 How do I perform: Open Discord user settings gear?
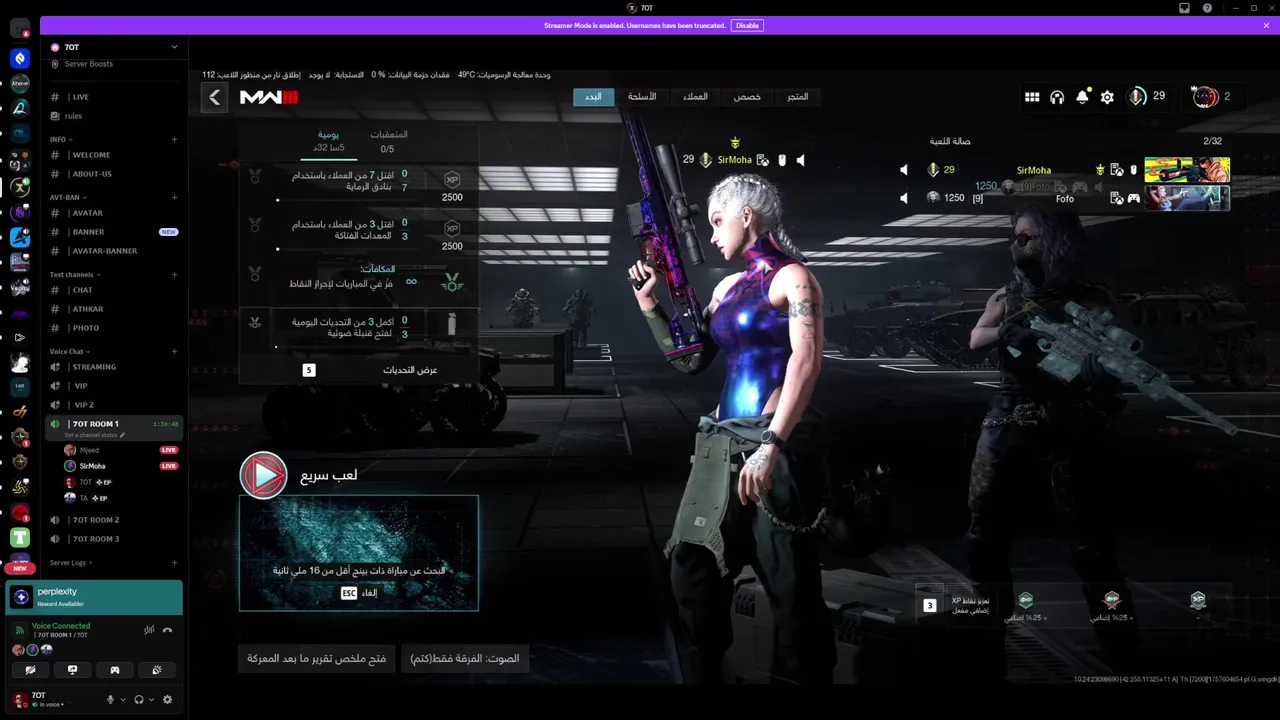[x=167, y=700]
